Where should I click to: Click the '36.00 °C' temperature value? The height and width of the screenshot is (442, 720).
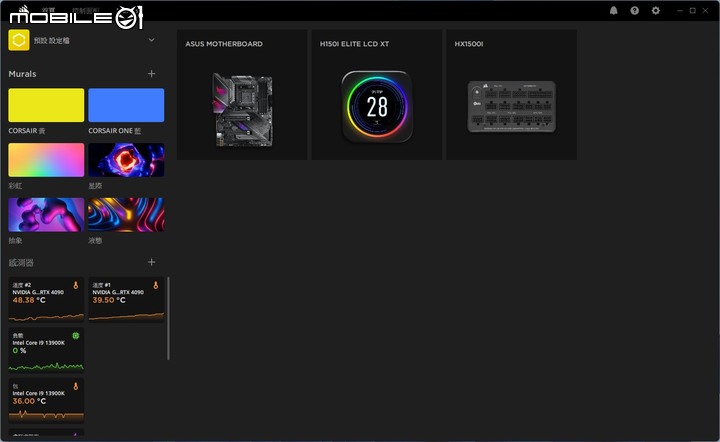pyautogui.click(x=29, y=401)
